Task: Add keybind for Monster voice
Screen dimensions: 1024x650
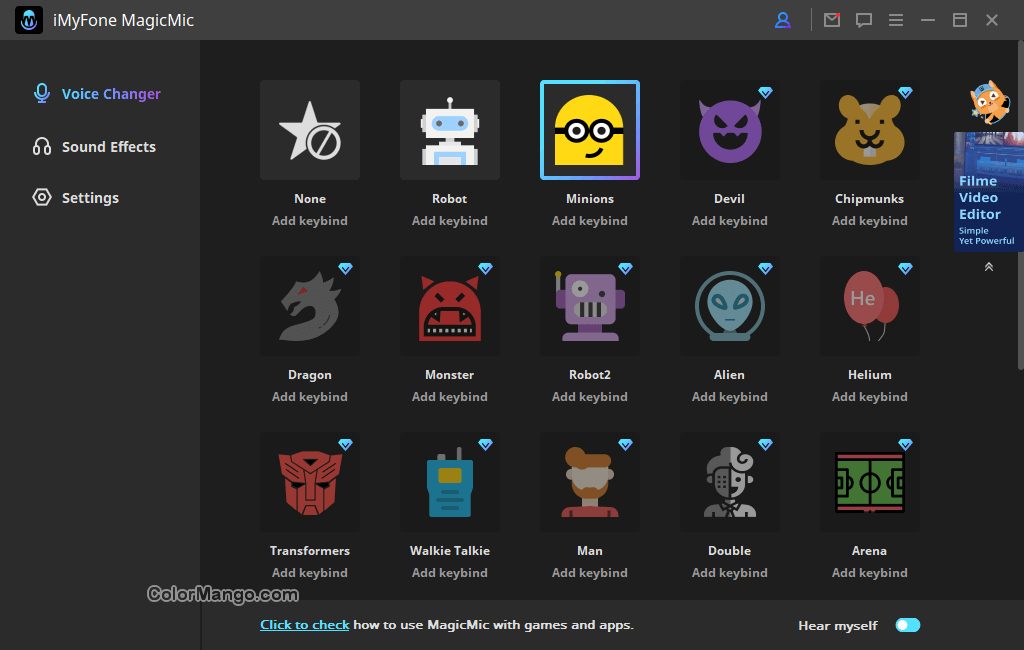Action: point(450,397)
